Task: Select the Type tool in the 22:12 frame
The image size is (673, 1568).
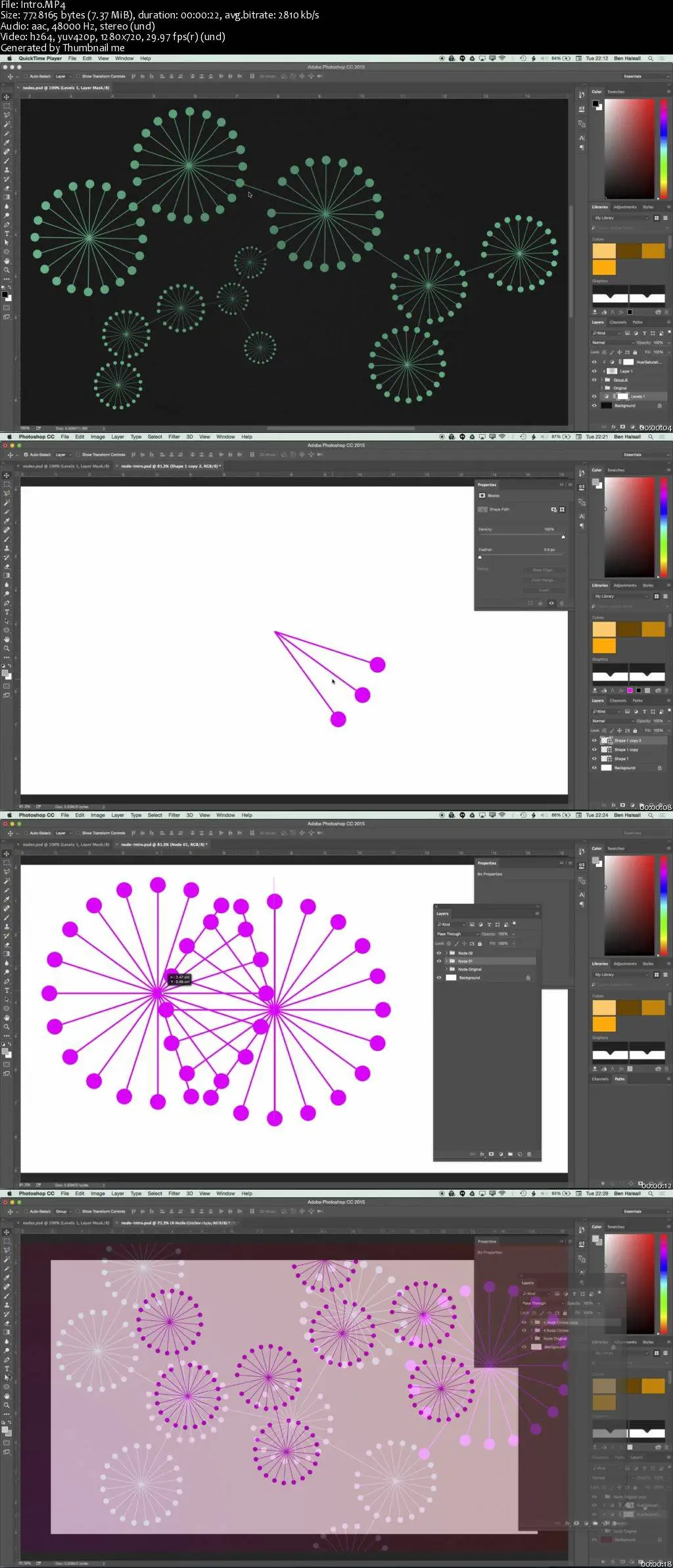Action: click(7, 234)
